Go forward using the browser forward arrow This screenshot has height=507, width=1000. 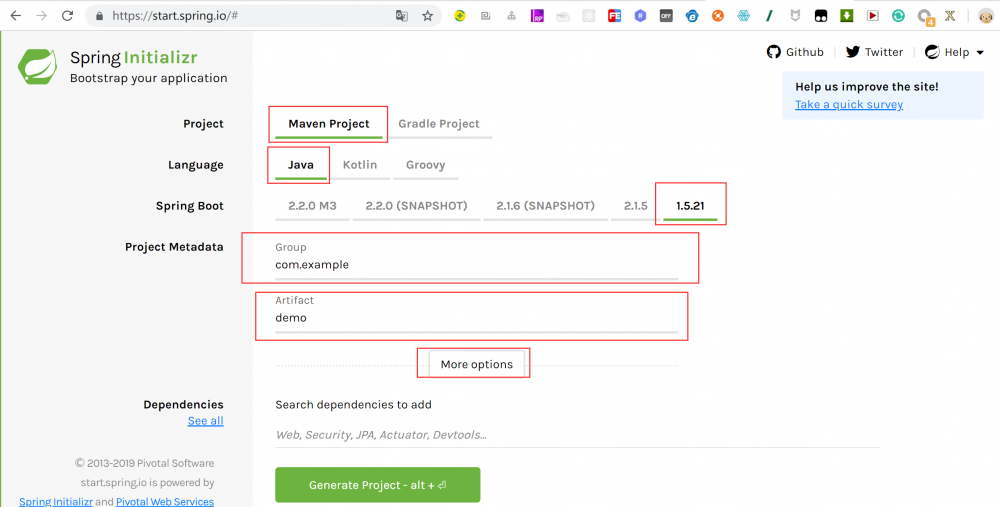tap(41, 16)
